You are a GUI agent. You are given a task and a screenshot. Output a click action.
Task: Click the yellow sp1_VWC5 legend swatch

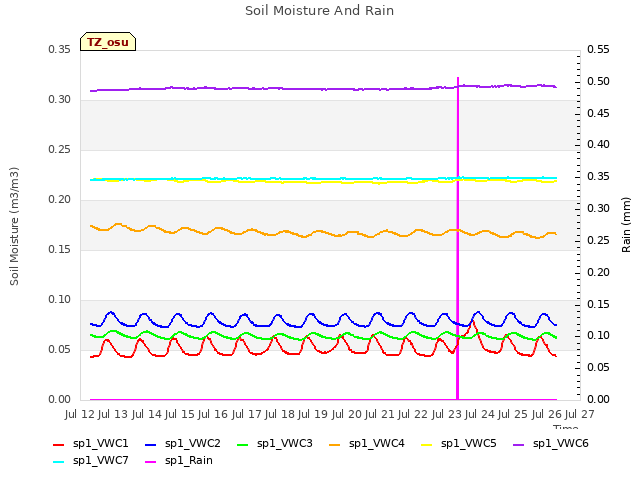pos(427,444)
